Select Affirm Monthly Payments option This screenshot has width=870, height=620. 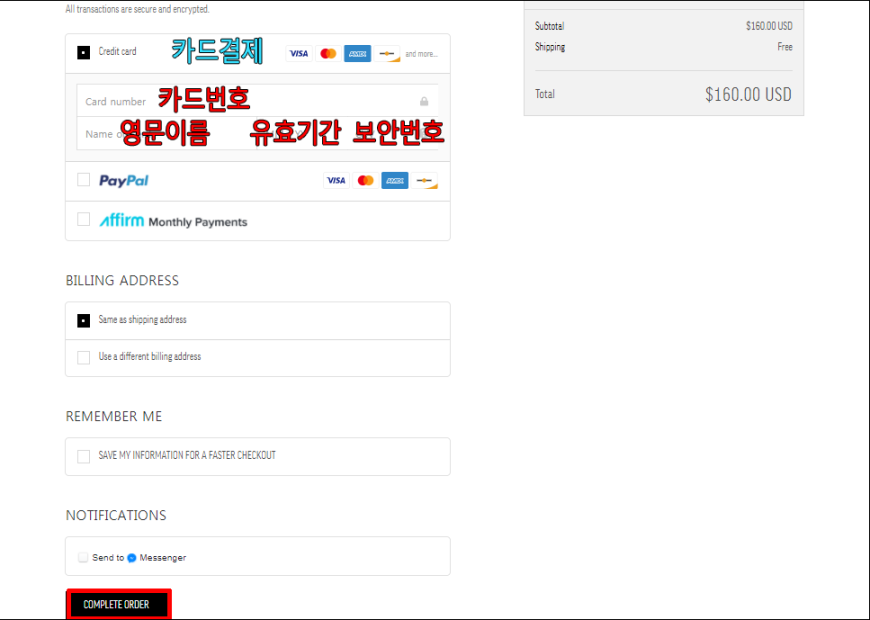(x=83, y=219)
